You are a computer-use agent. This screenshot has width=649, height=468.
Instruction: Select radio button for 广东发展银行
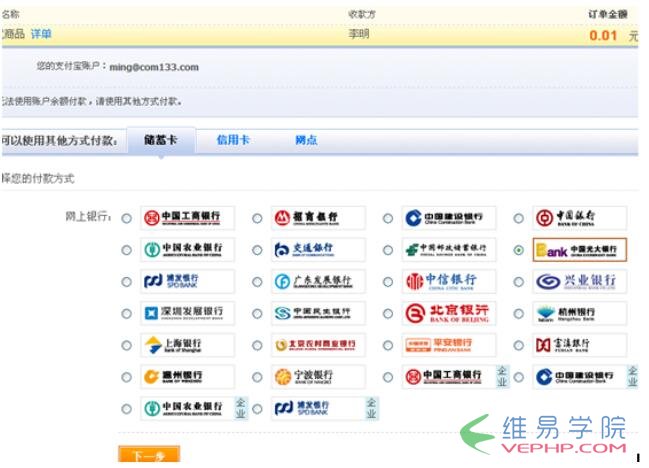[x=257, y=282]
